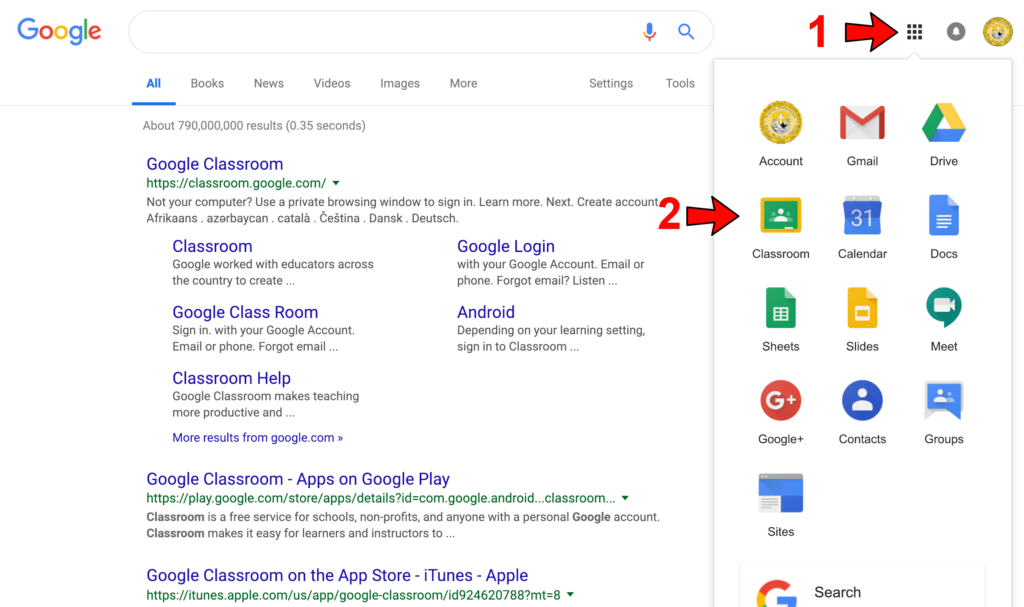Viewport: 1024px width, 607px height.
Task: Start voice search with the microphone
Action: [649, 31]
